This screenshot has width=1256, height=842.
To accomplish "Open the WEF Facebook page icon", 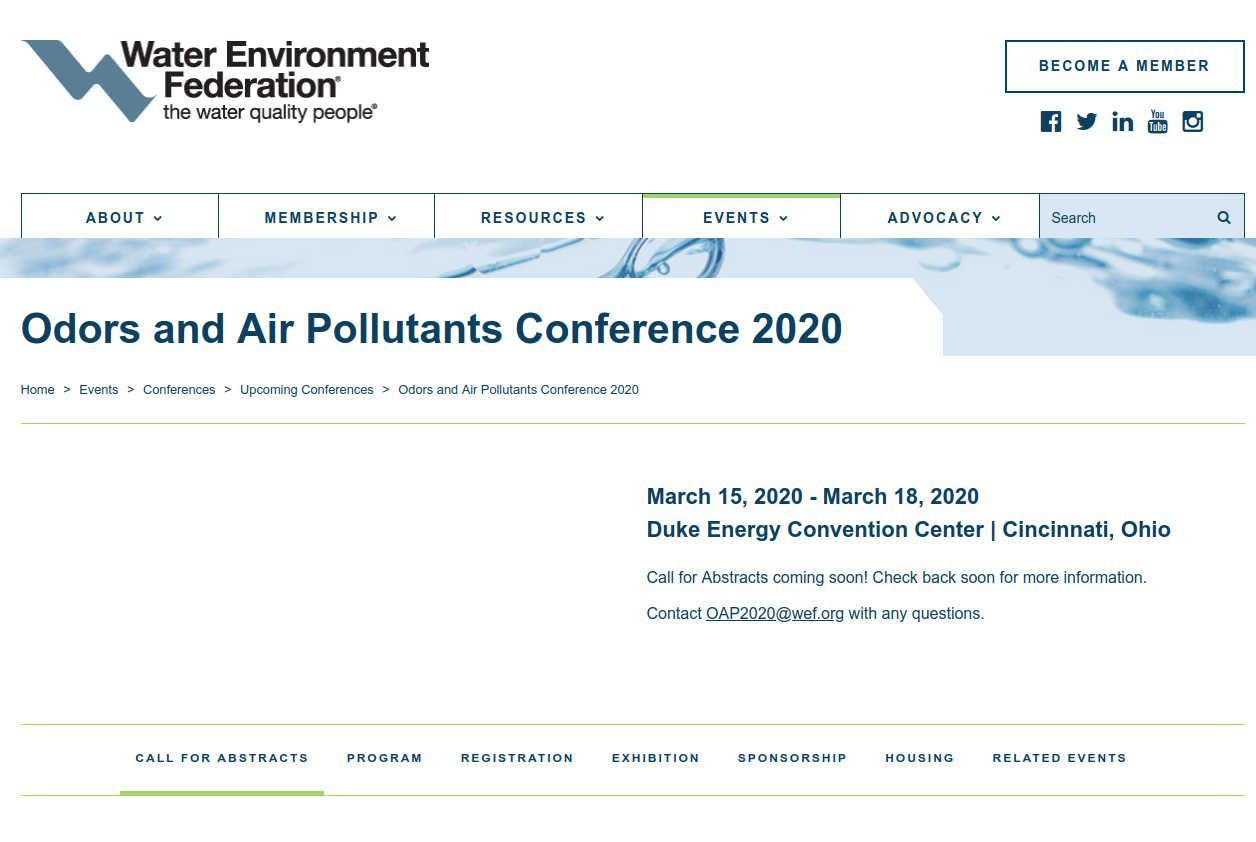I will (x=1050, y=122).
